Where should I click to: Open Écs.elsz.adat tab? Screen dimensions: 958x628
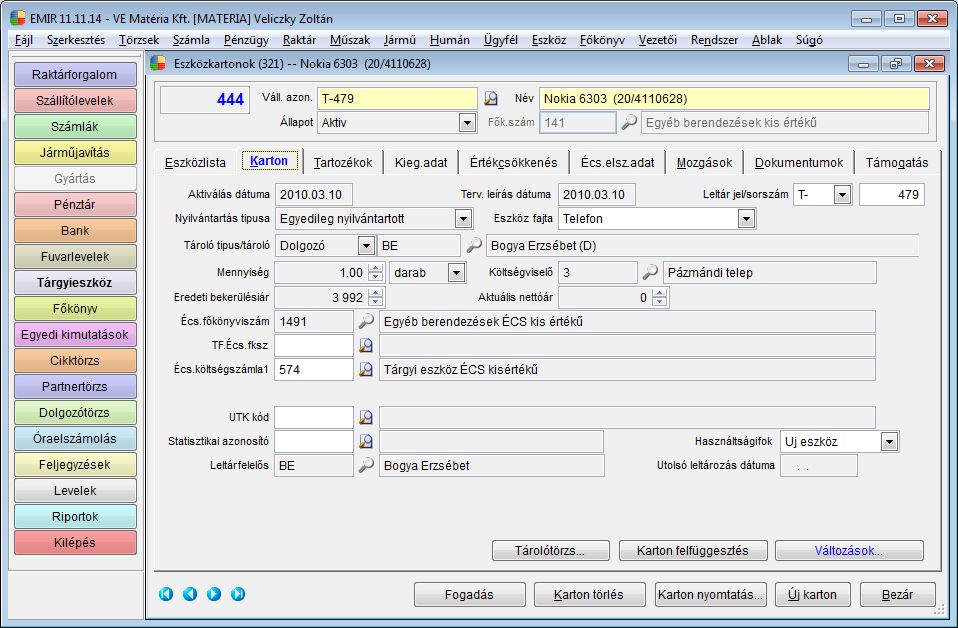pos(618,162)
